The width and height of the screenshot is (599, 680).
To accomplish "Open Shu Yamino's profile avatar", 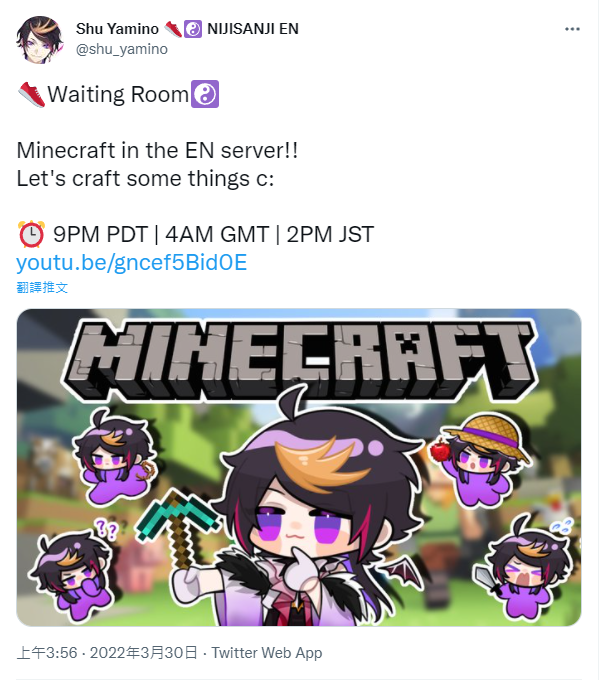I will click(x=40, y=40).
